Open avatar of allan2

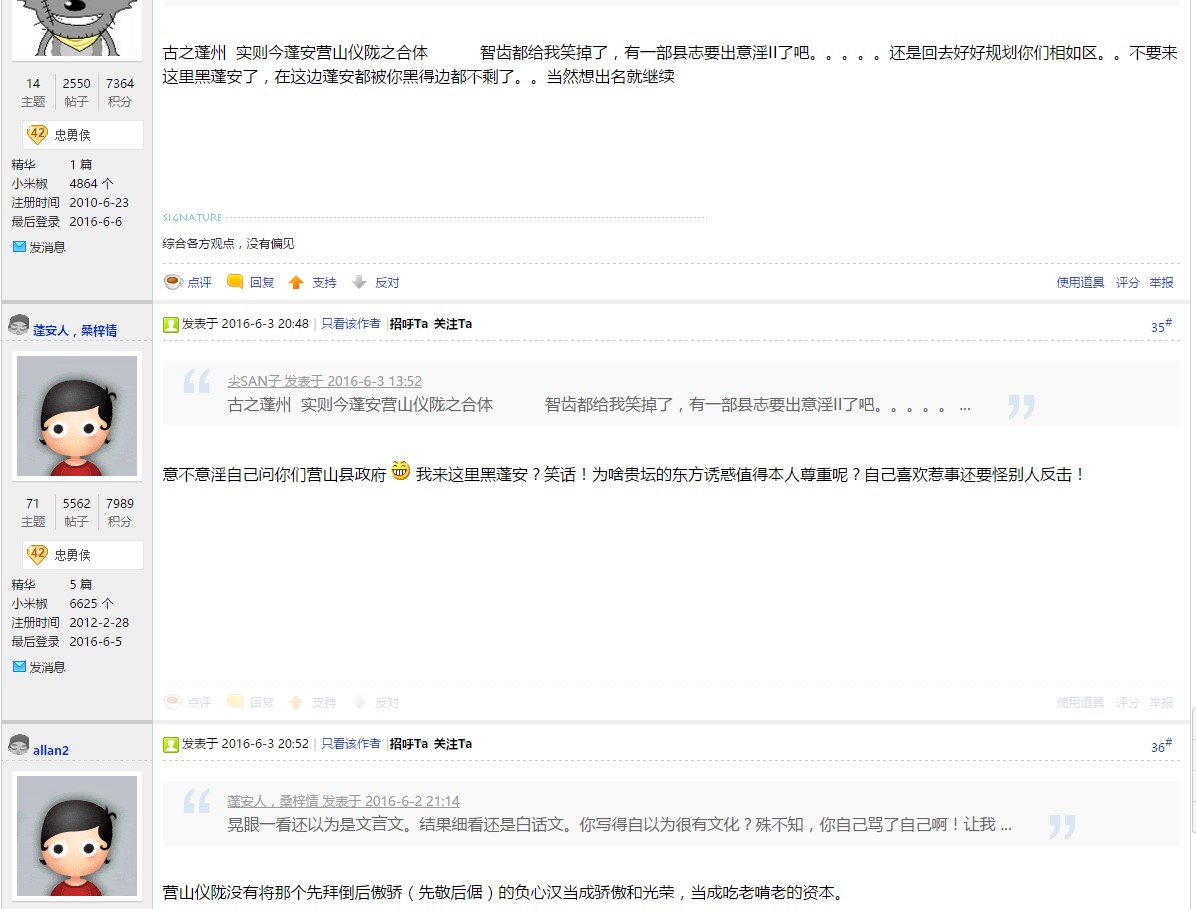pos(77,836)
